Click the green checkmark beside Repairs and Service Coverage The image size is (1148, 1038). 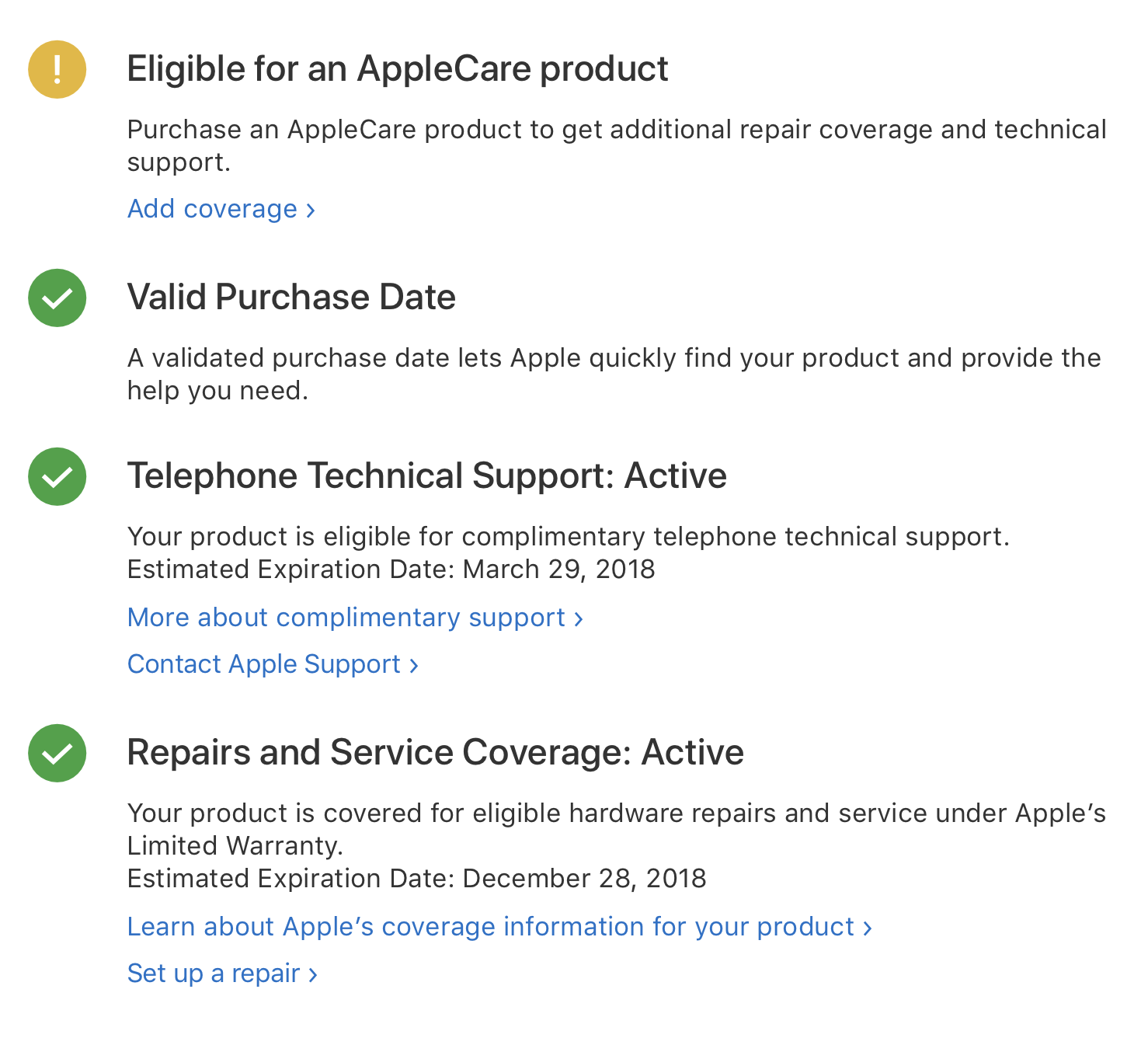click(x=57, y=753)
